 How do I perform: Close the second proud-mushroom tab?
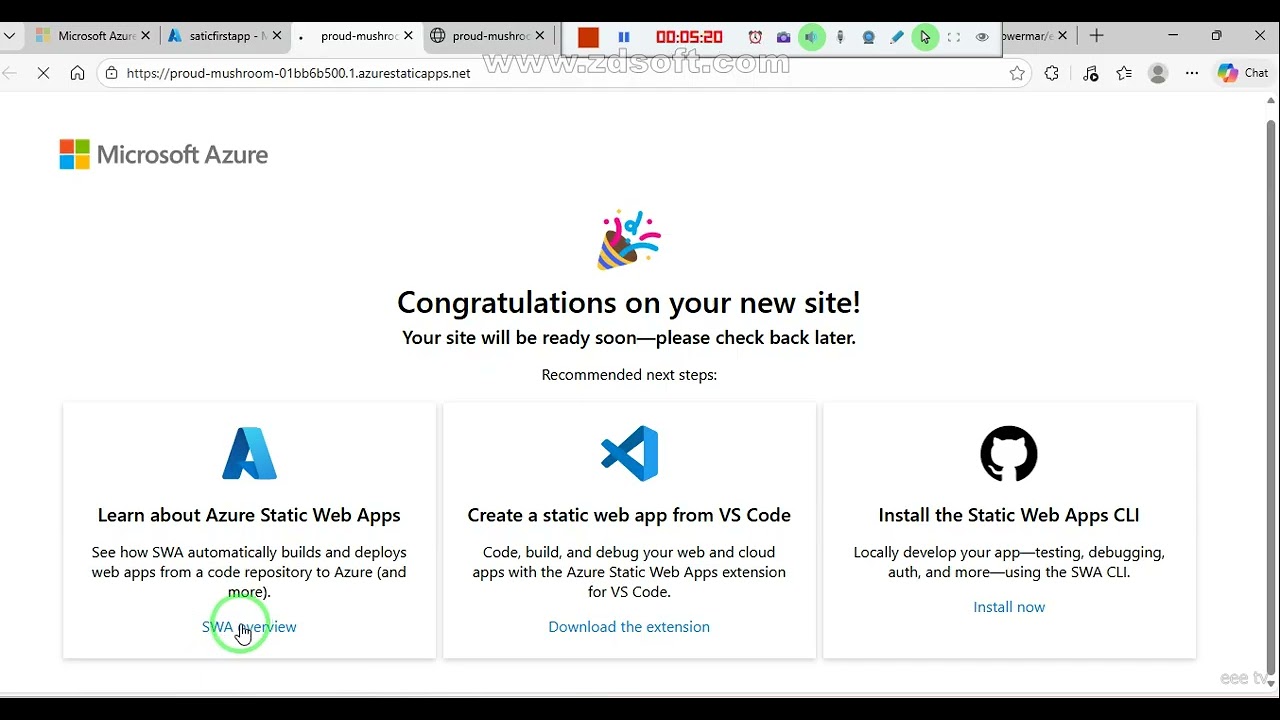pos(540,35)
